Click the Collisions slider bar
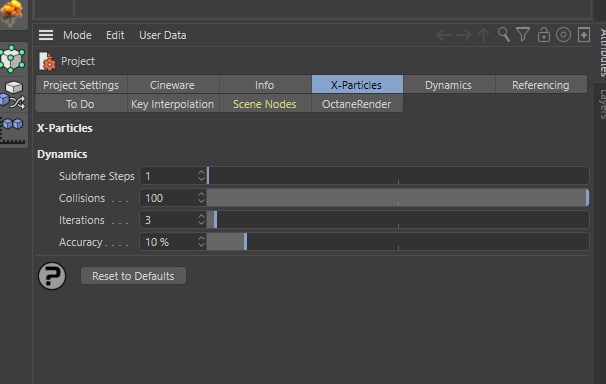The width and height of the screenshot is (606, 384). pyautogui.click(x=398, y=198)
